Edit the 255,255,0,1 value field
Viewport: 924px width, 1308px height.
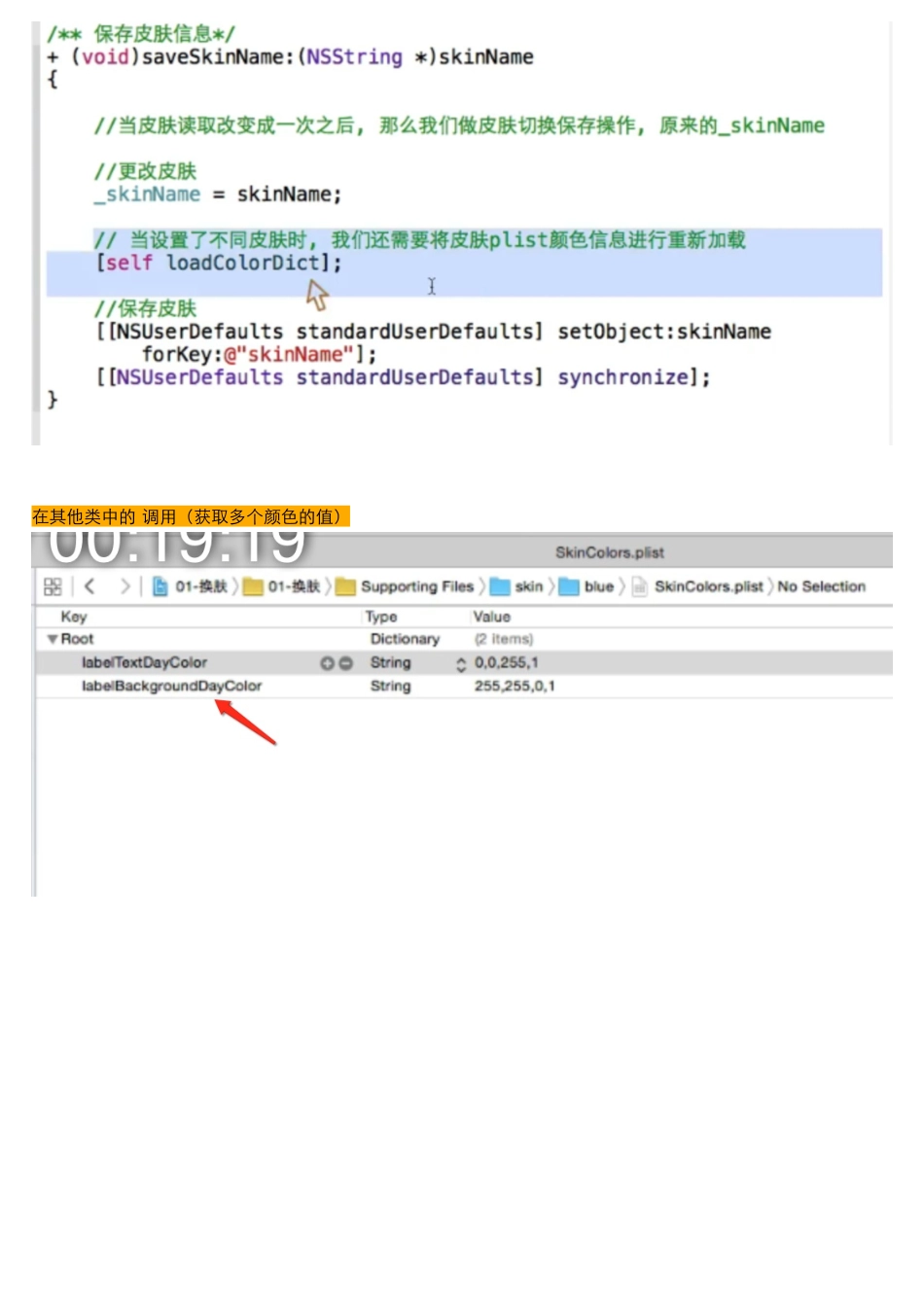[515, 686]
